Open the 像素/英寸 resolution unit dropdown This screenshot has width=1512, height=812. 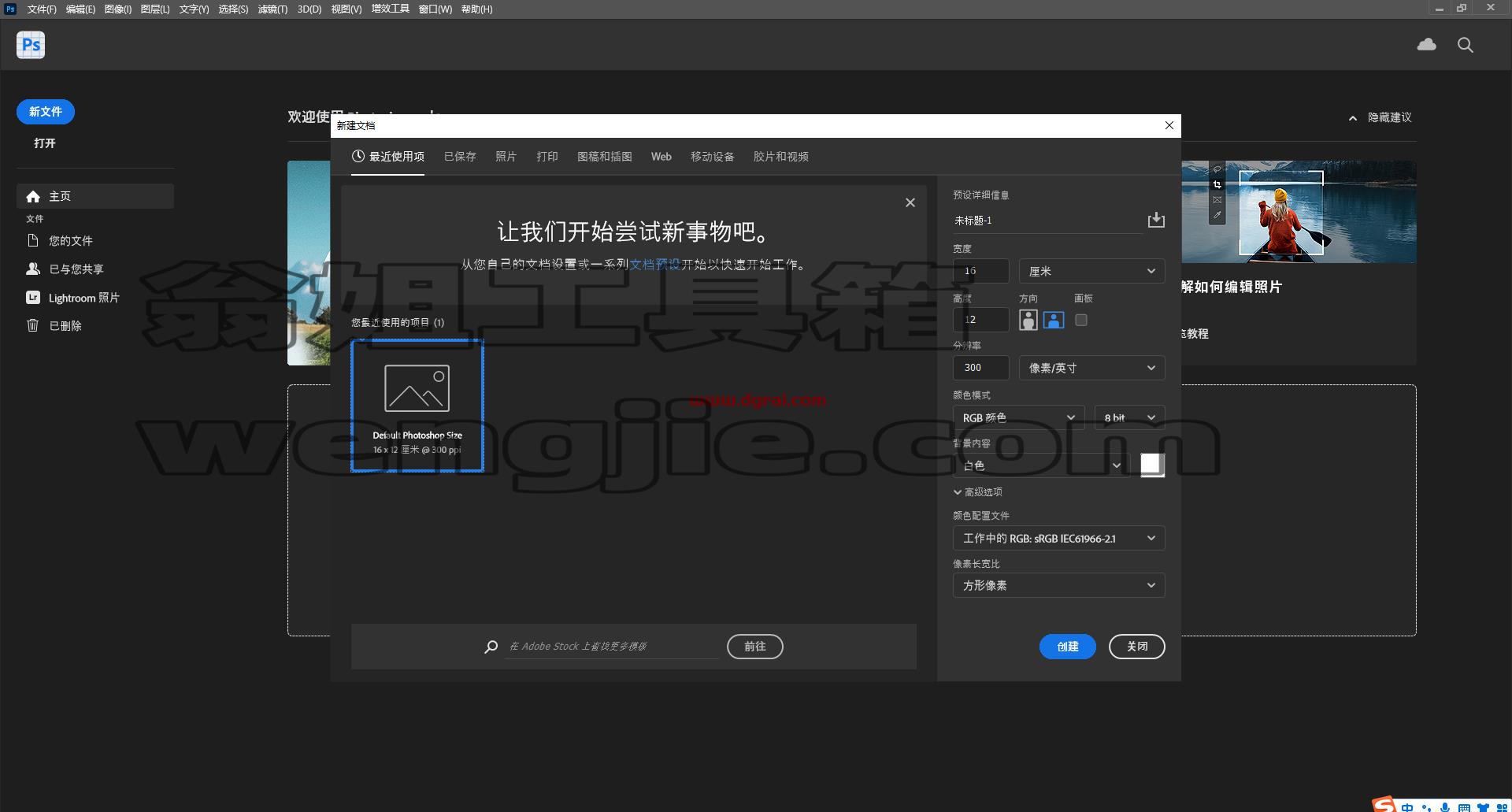(x=1091, y=368)
